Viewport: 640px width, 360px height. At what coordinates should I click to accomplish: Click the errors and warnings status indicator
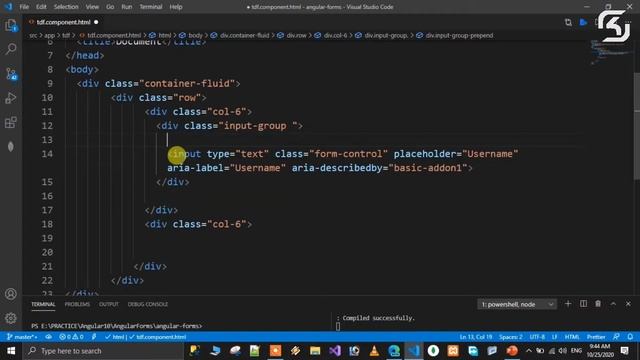[x=71, y=337]
